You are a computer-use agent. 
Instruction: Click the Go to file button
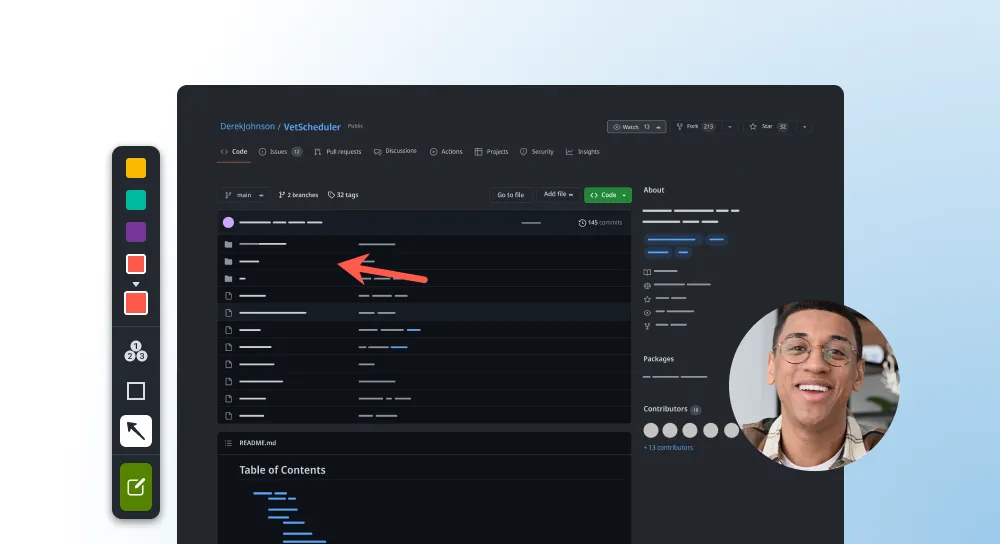coord(510,195)
